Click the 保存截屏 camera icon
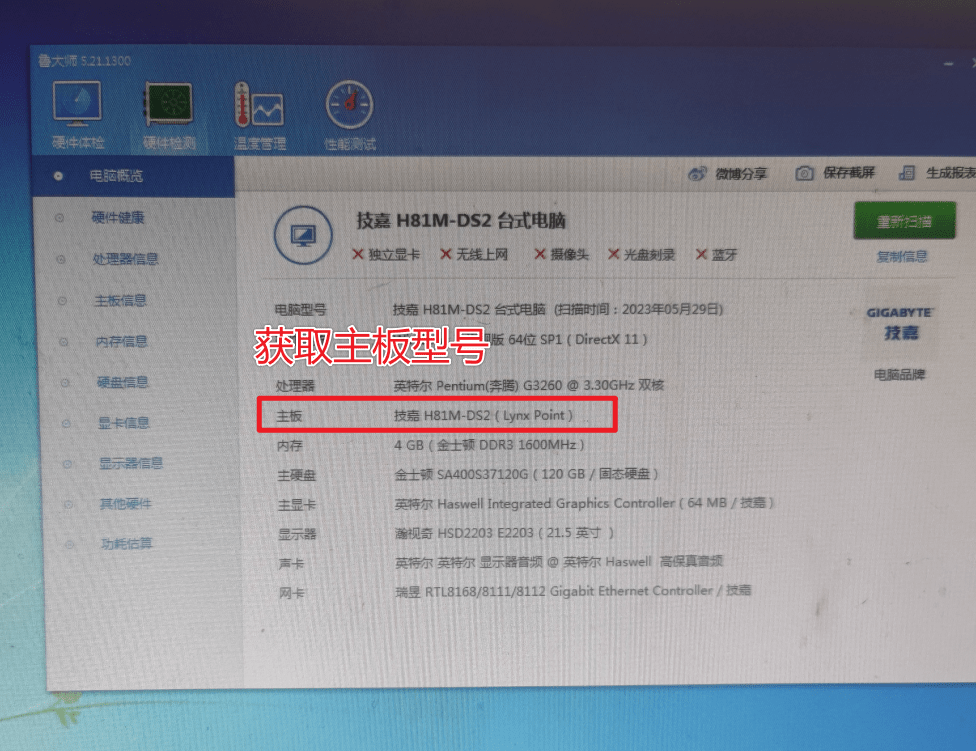The image size is (976, 751). coord(804,173)
